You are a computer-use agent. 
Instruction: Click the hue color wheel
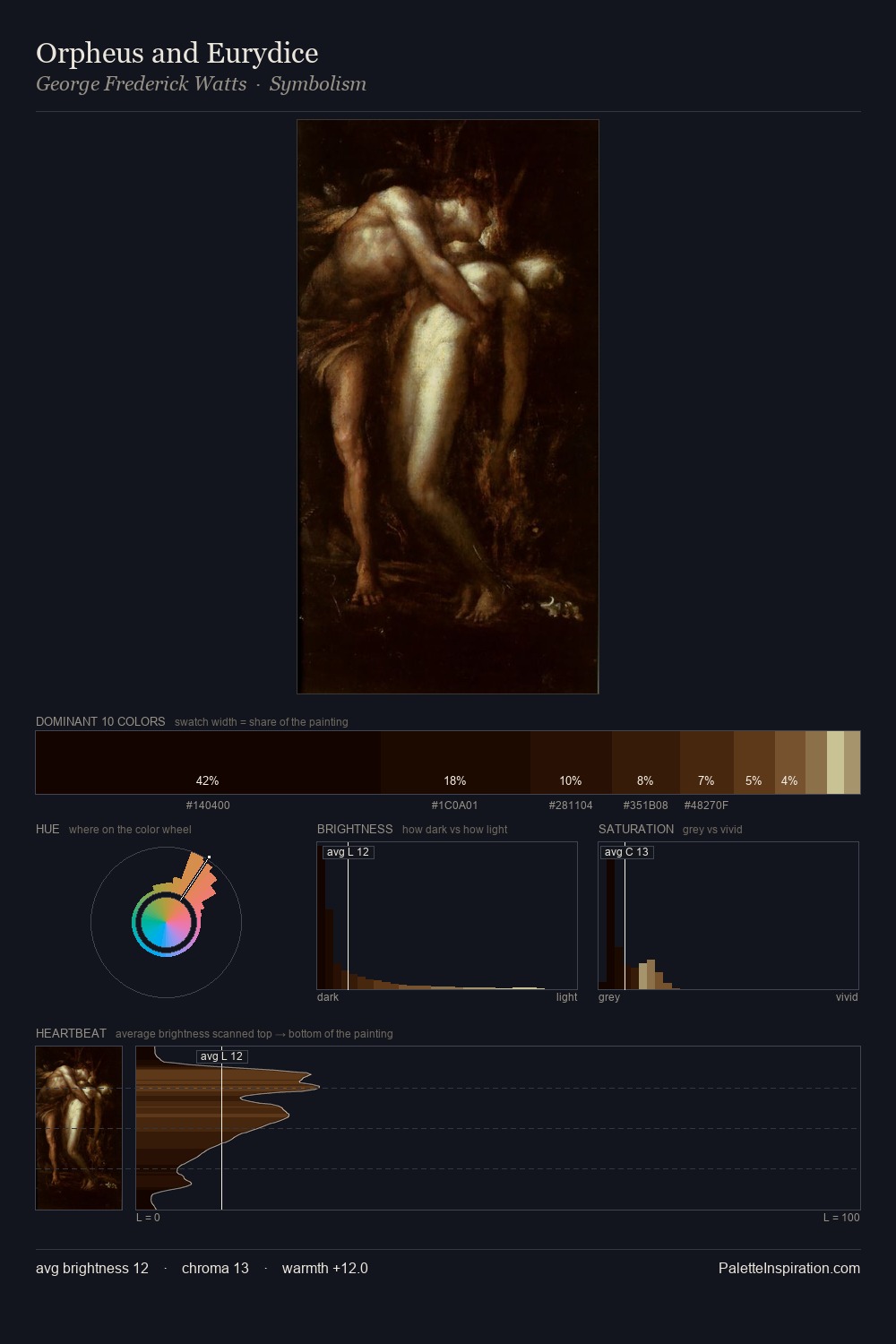[x=166, y=922]
